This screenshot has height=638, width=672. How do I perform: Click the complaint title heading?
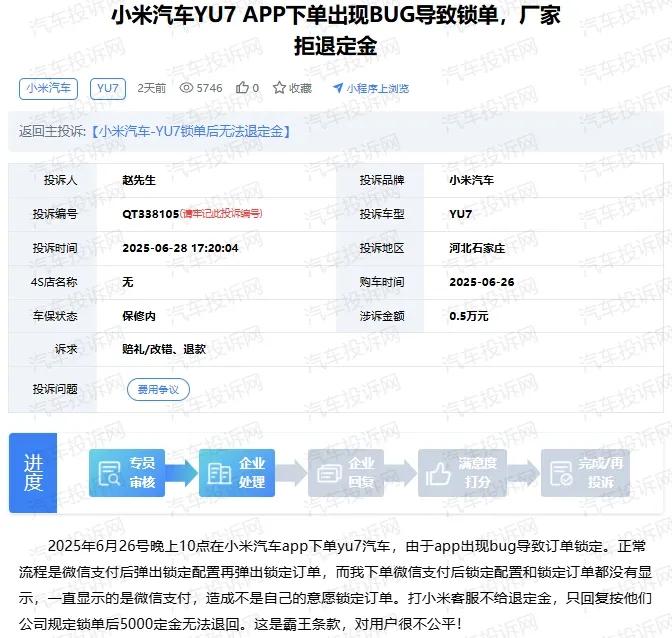[336, 30]
